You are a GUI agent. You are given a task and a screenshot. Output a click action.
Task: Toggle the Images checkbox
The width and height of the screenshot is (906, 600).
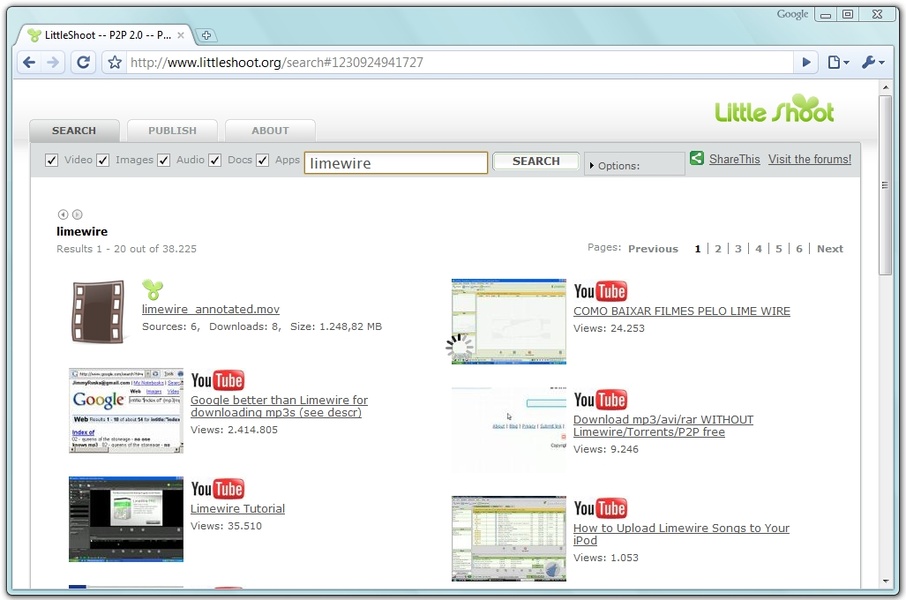103,160
